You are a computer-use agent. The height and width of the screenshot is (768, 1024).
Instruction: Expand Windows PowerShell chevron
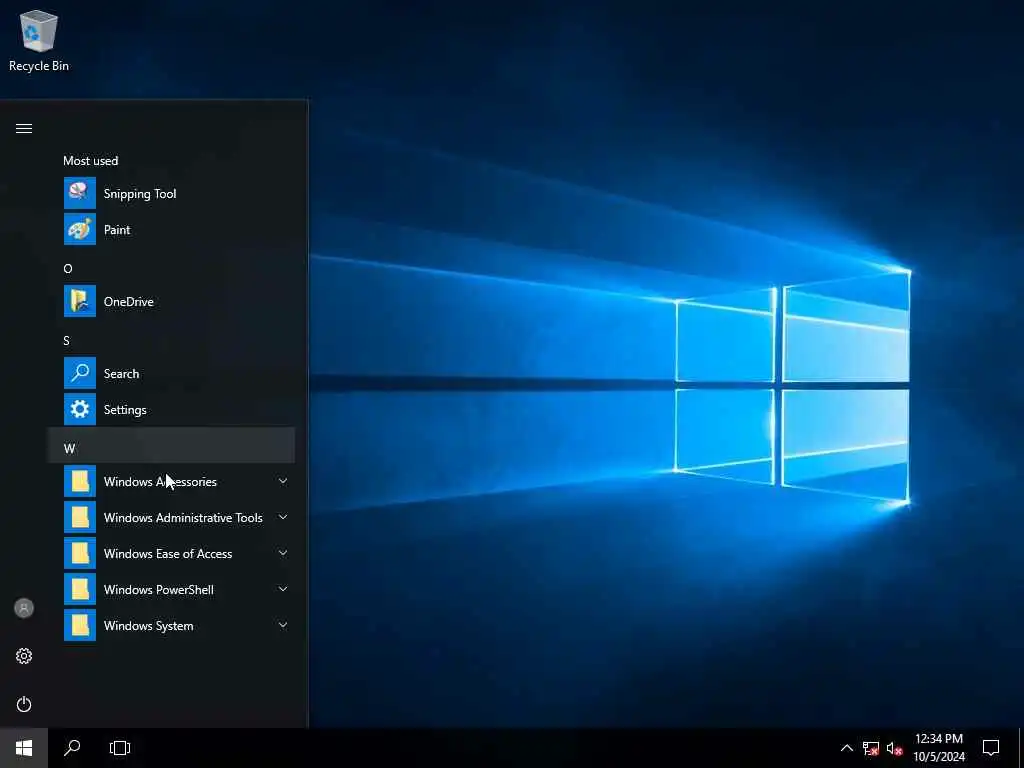[x=283, y=589]
